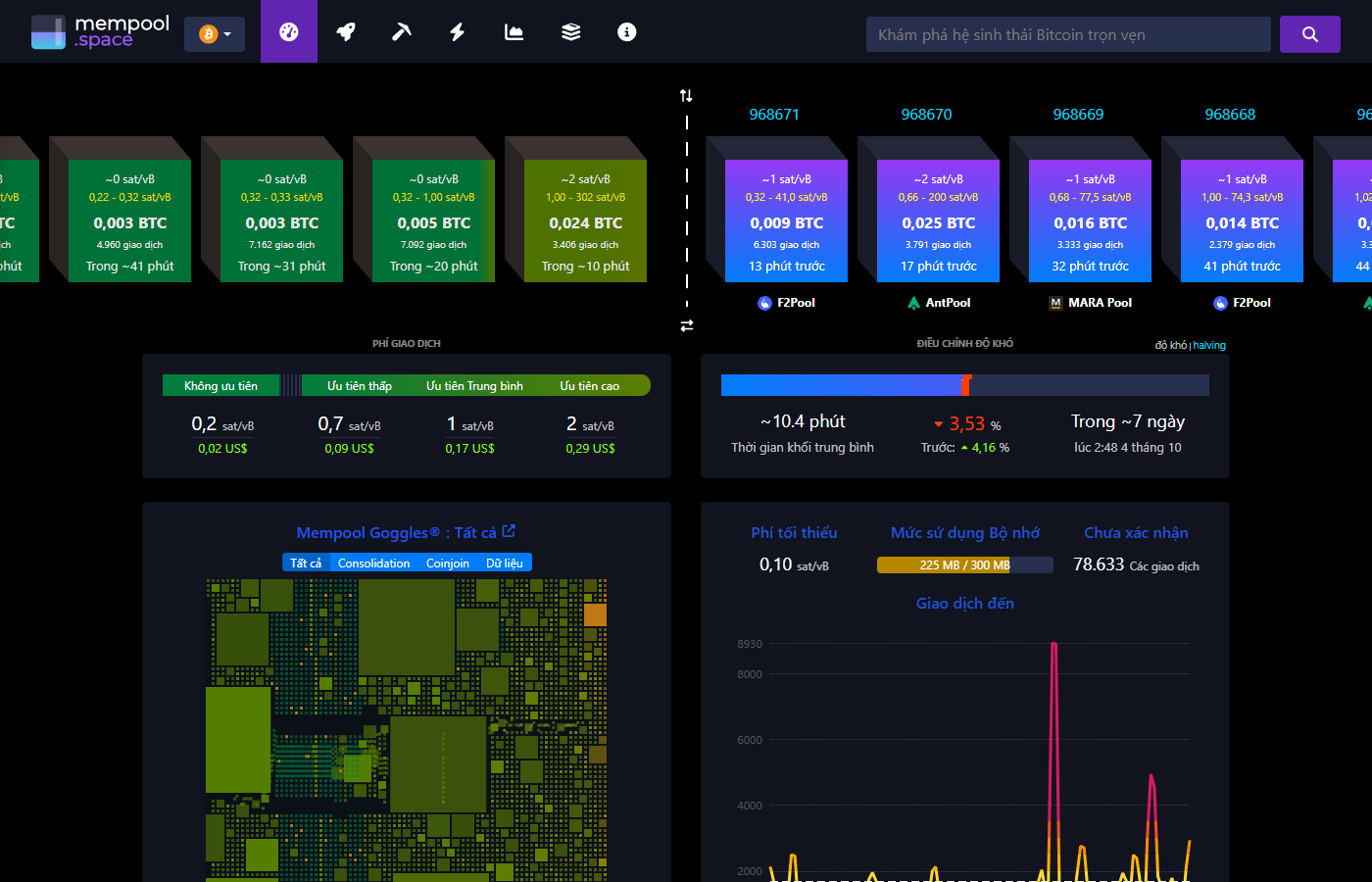Click the horizontal swap arrows icon

(687, 325)
